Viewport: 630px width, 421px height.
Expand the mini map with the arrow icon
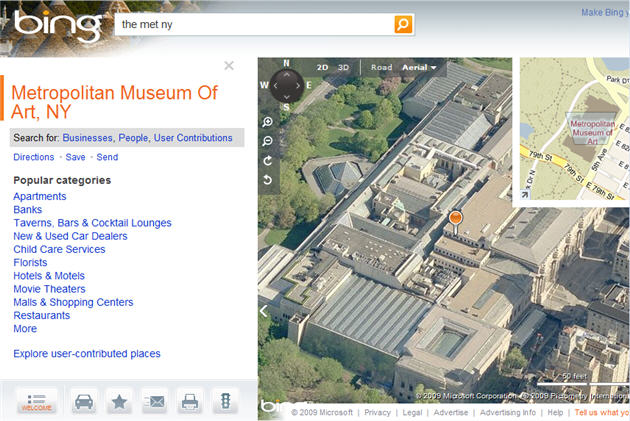525,195
